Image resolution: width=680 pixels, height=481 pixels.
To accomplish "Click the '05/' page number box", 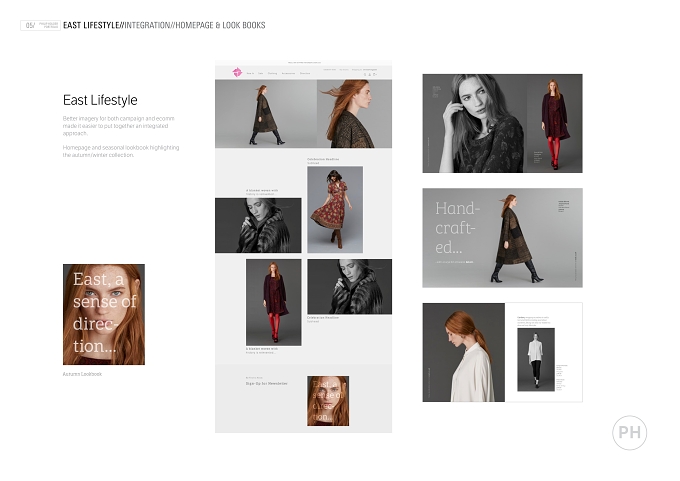I will [40, 25].
